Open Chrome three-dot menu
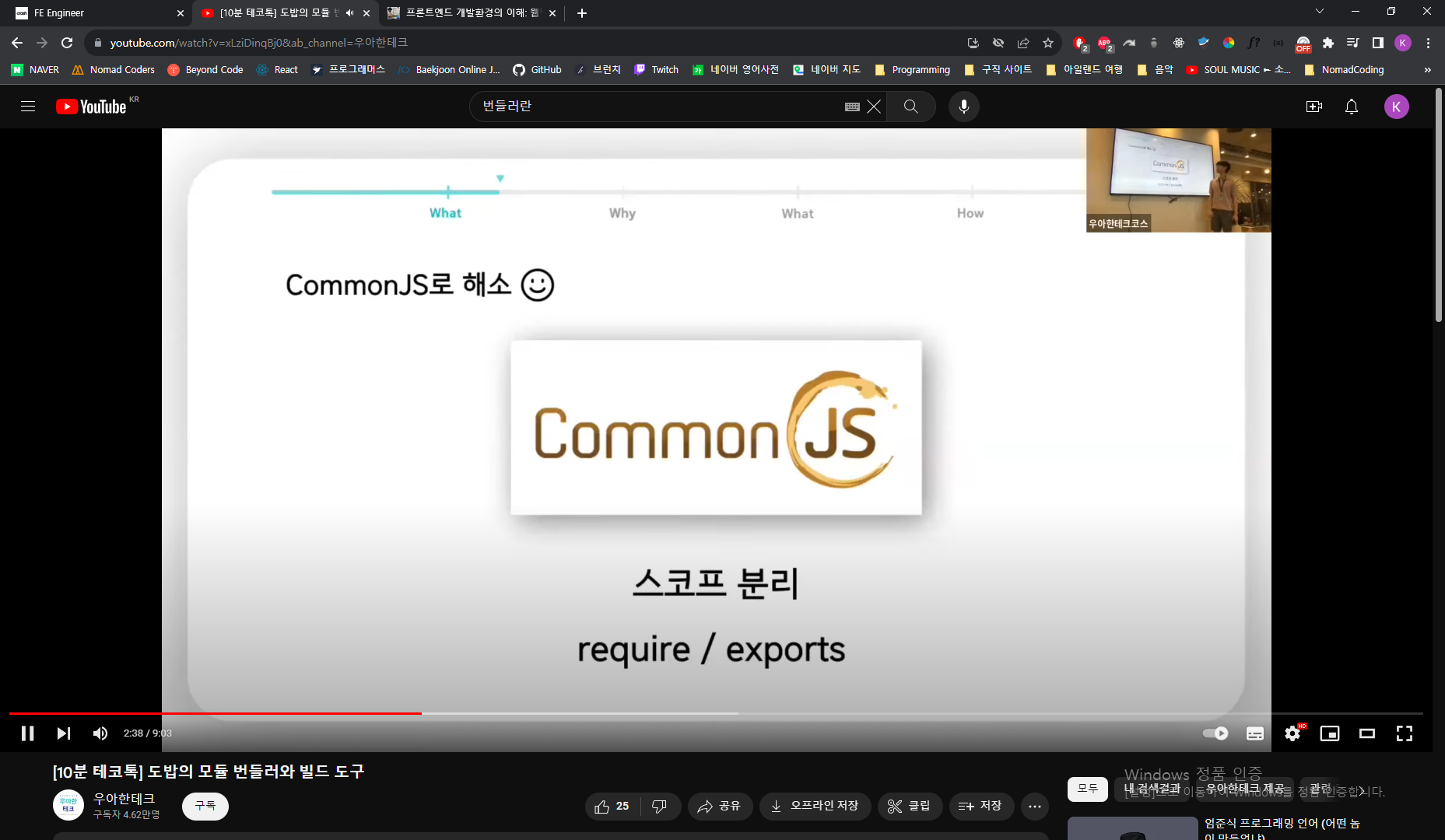The image size is (1445, 840). tap(1429, 43)
